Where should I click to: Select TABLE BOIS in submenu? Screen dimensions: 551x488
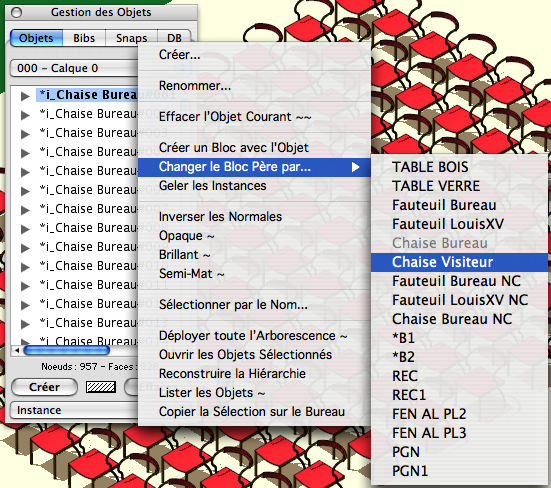tap(459, 167)
